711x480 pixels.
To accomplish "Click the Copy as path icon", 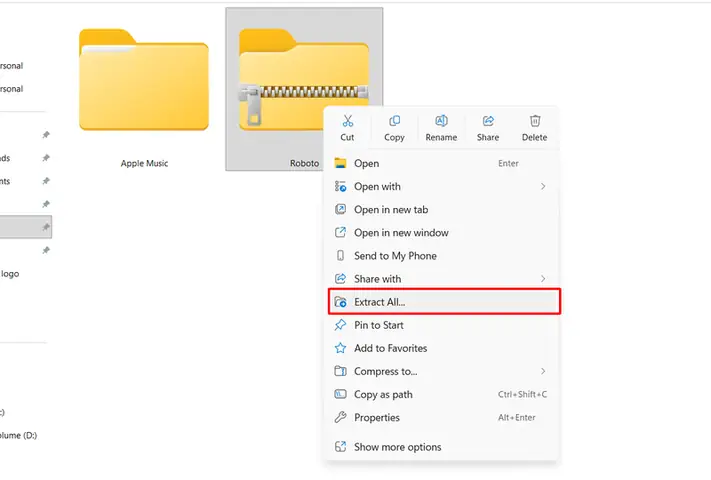I will (340, 394).
